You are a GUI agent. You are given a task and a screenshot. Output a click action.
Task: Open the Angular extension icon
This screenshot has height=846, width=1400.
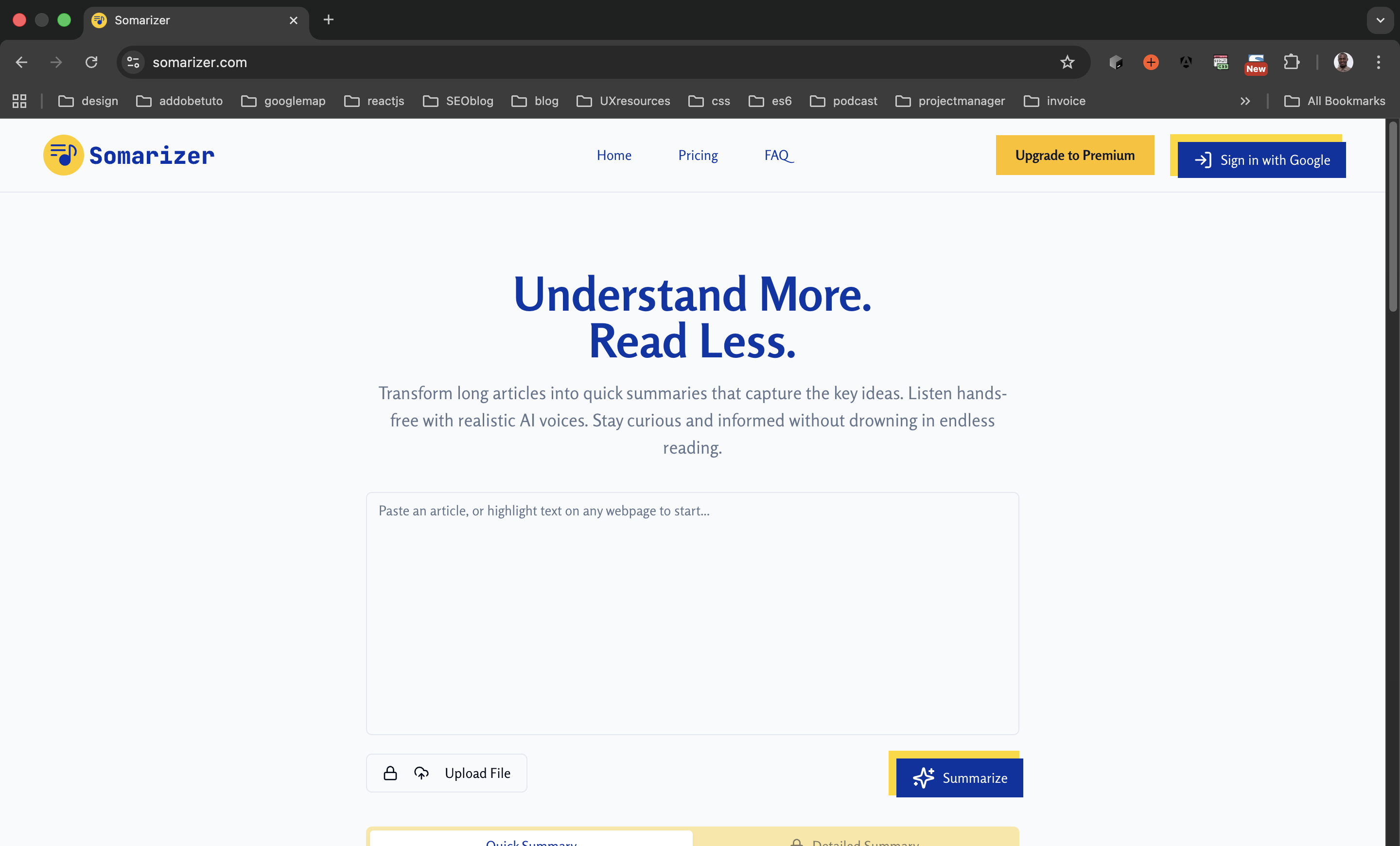[x=1186, y=63]
